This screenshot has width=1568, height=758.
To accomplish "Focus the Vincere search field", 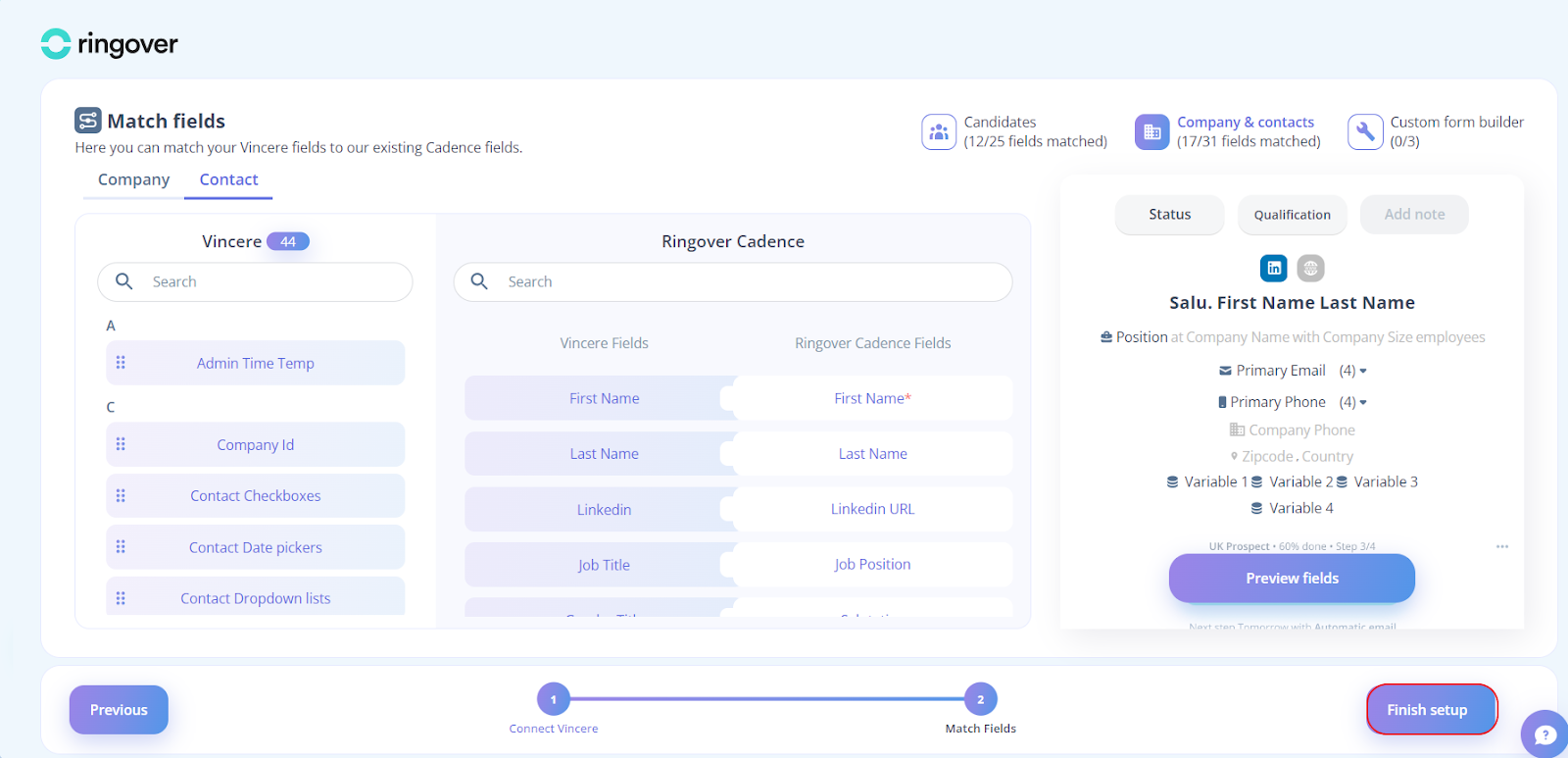I will pos(255,281).
